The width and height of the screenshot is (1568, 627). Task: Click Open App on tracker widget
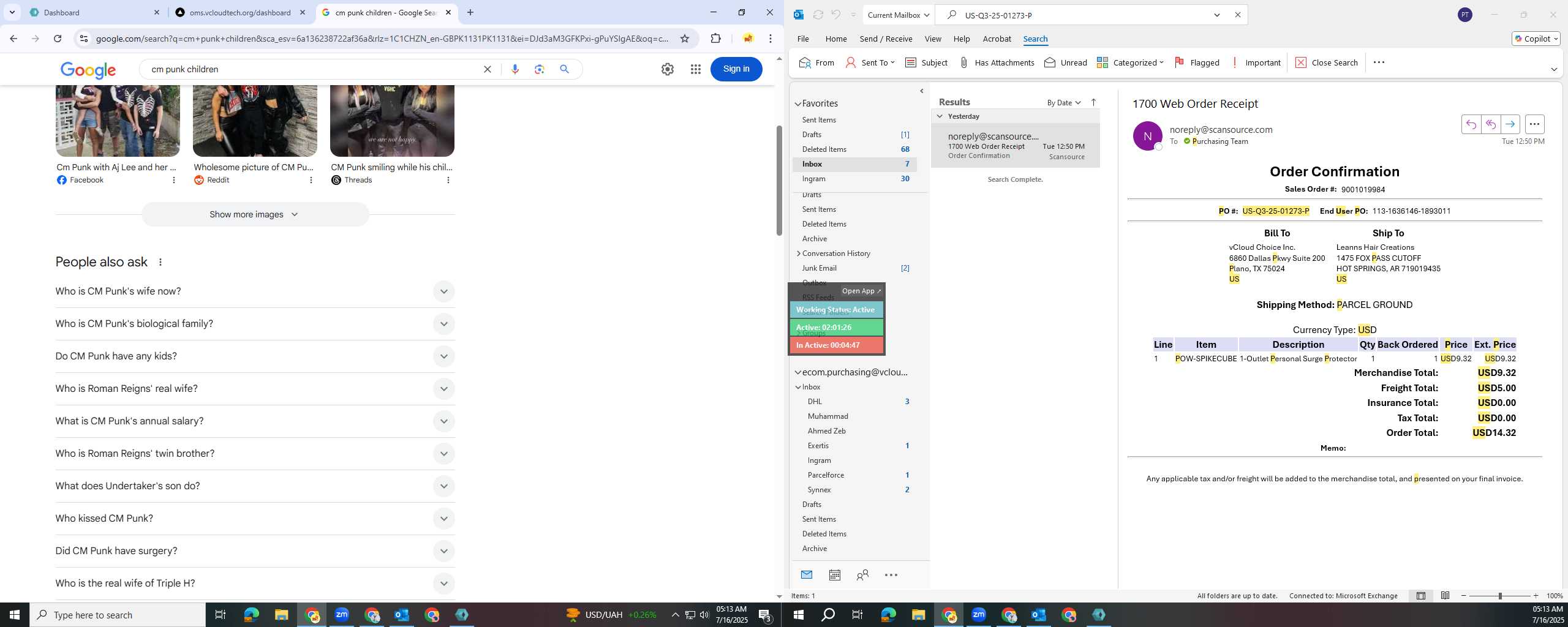861,291
